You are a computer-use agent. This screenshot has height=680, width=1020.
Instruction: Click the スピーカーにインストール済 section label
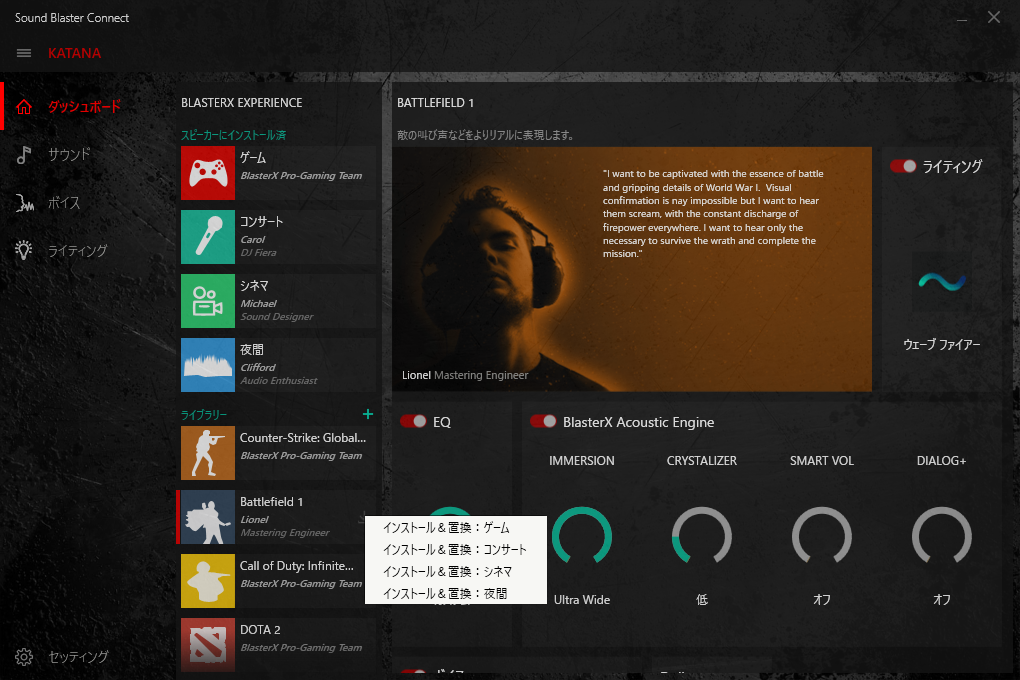pos(233,135)
